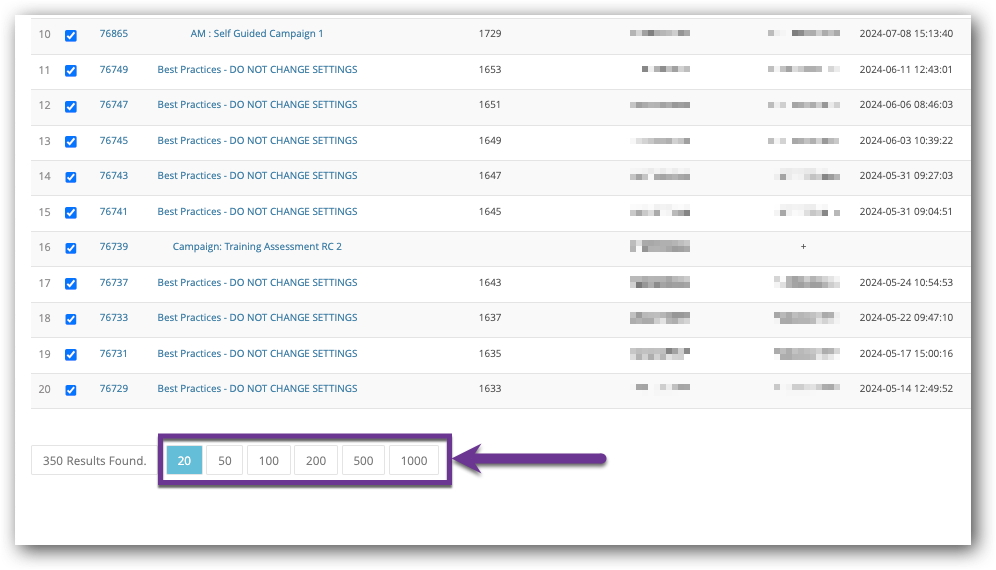Click timestamp 2024-07-08 15:13:40
996x570 pixels.
906,34
